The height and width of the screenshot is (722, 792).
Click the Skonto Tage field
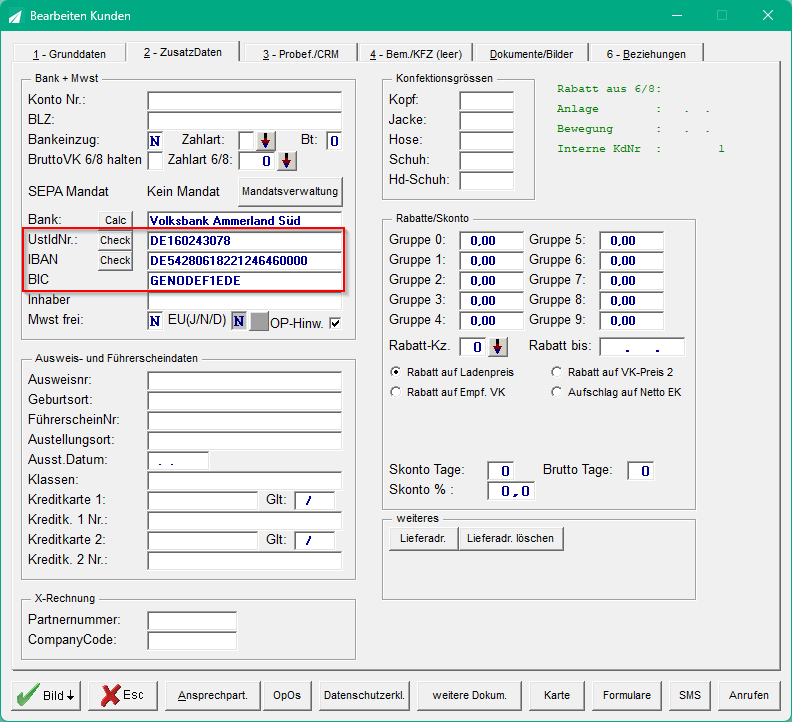(501, 471)
